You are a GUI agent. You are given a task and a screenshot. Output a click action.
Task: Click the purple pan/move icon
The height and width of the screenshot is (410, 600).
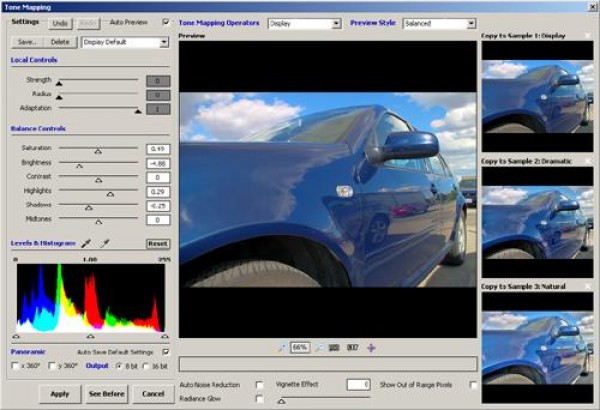coord(372,347)
